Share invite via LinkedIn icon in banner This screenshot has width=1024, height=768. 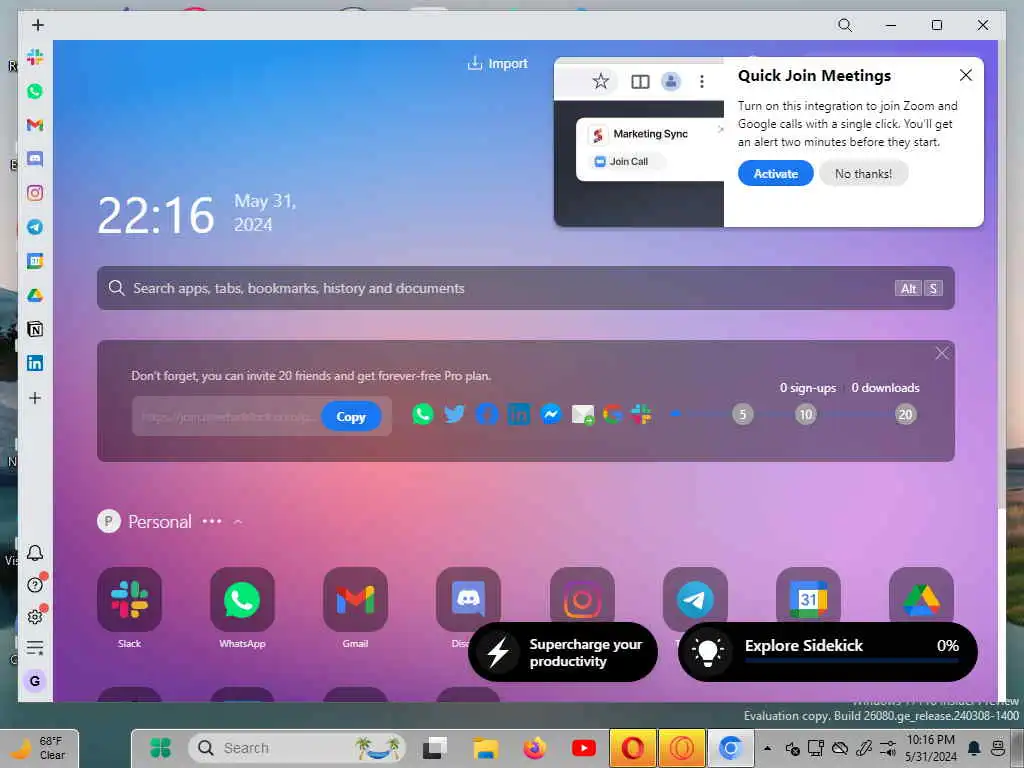519,414
